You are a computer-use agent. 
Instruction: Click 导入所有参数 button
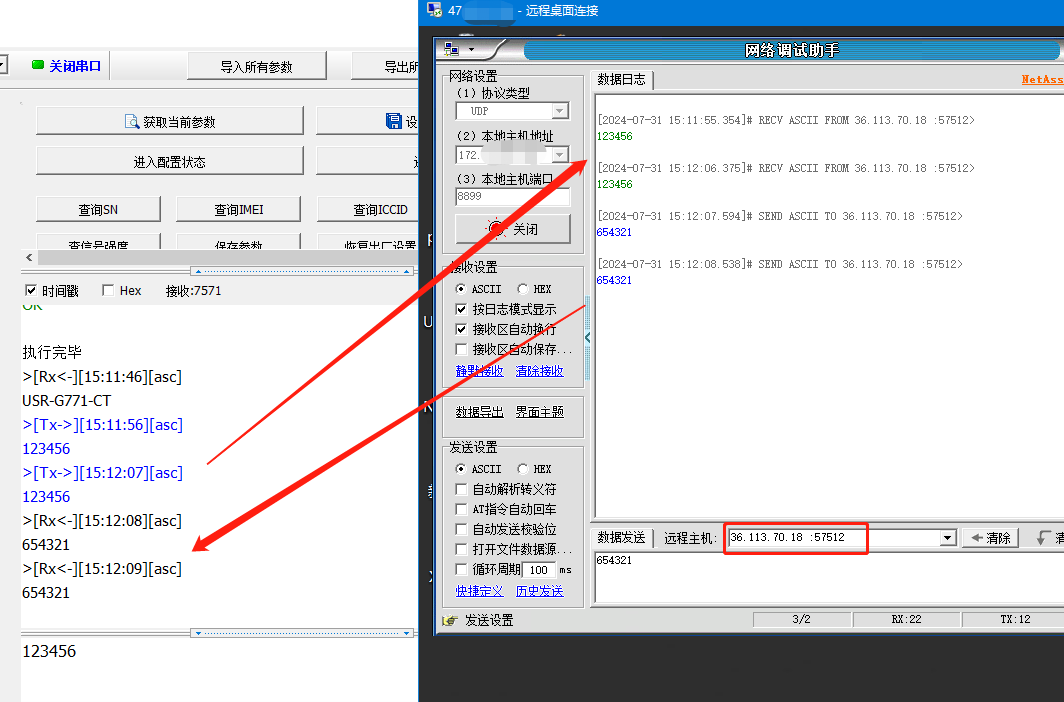click(x=256, y=66)
